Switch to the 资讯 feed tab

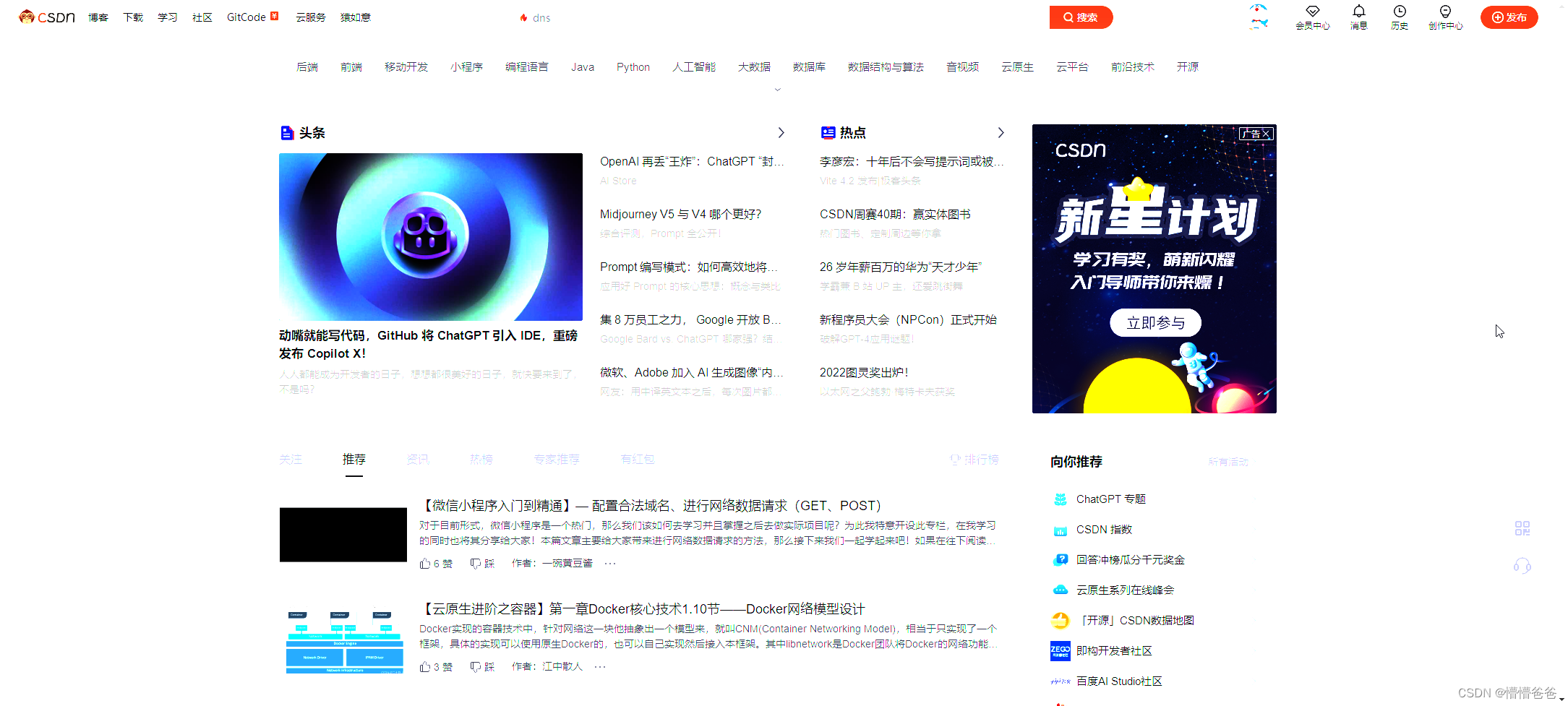point(418,460)
